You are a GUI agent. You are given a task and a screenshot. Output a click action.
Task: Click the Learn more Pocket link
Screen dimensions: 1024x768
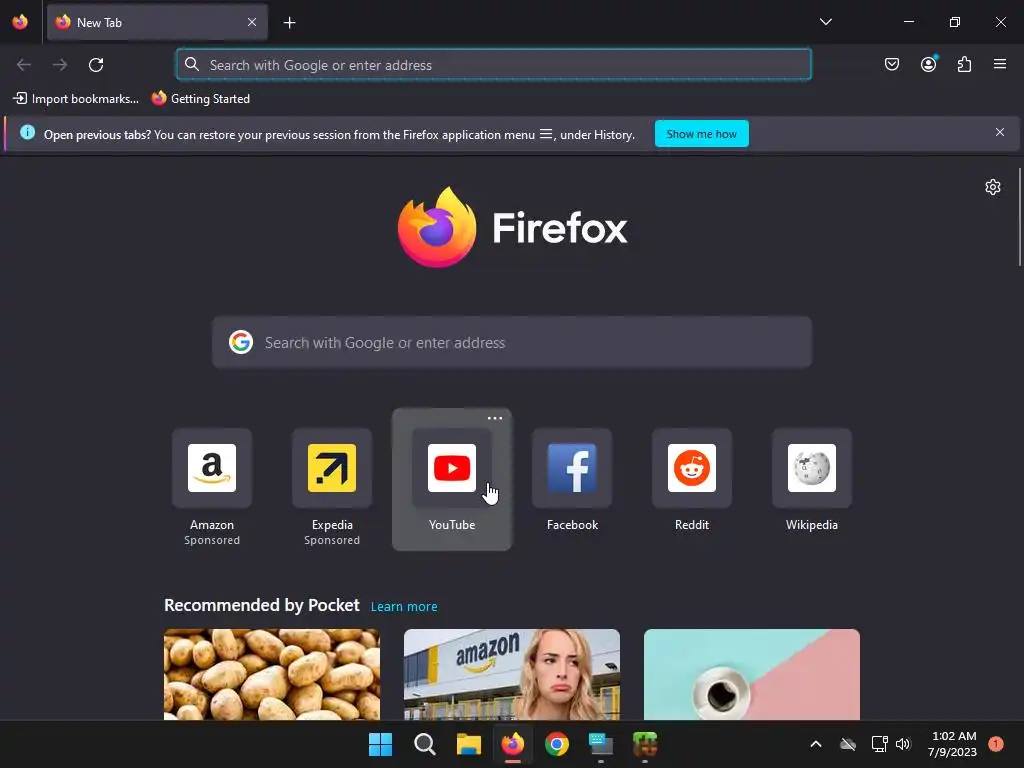404,607
